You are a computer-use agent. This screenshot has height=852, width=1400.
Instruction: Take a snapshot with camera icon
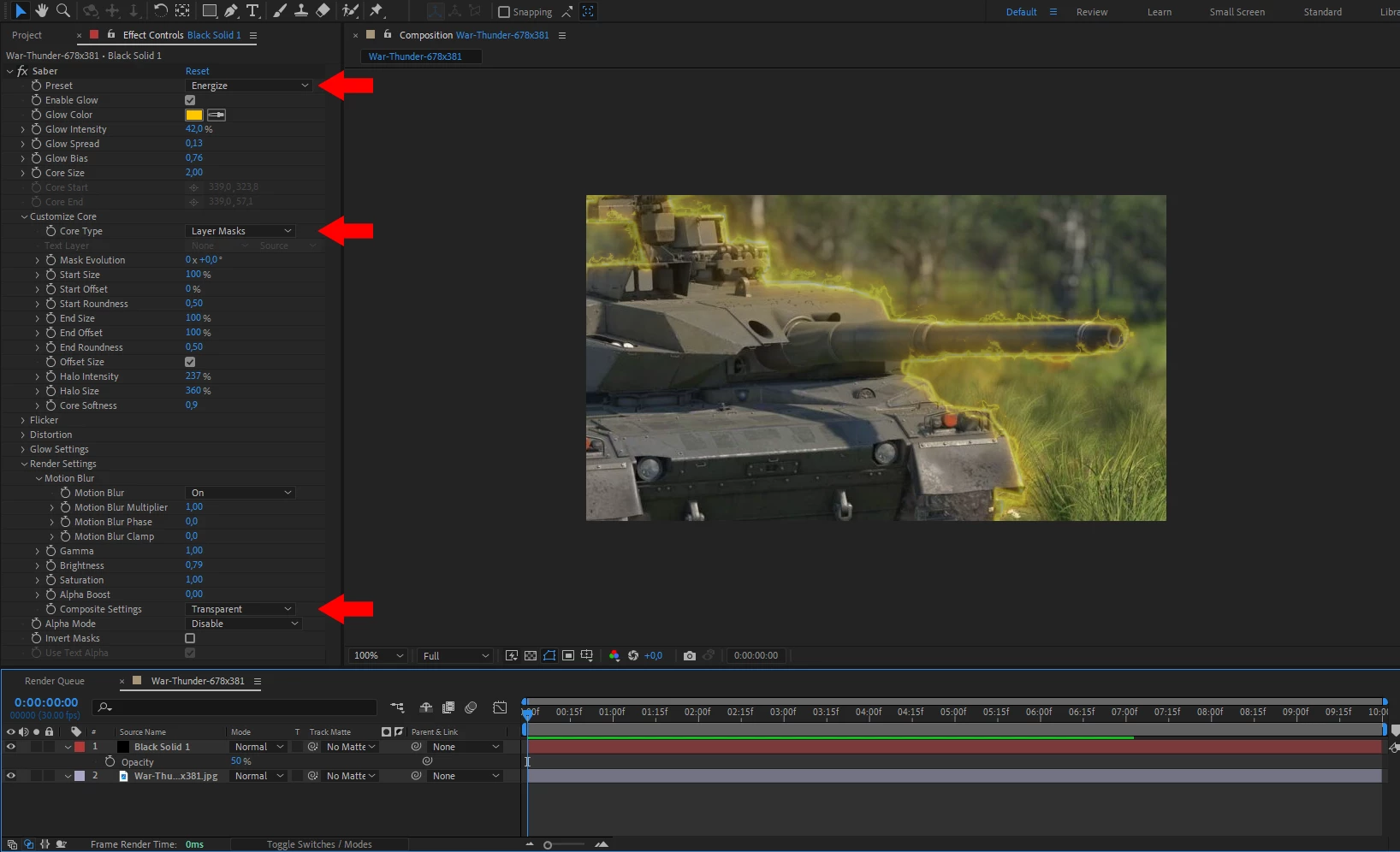click(x=690, y=656)
